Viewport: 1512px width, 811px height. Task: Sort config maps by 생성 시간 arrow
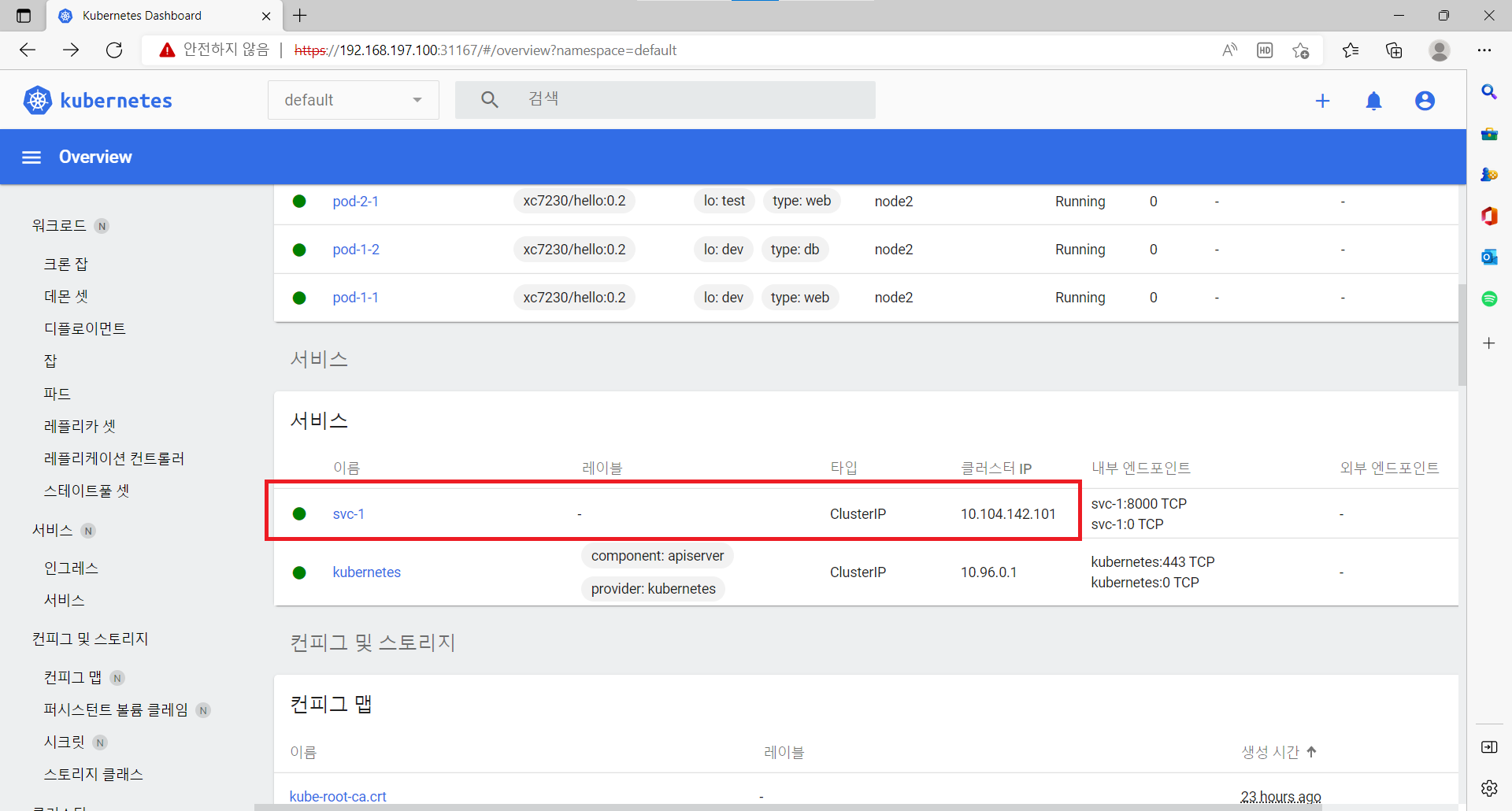(1311, 752)
